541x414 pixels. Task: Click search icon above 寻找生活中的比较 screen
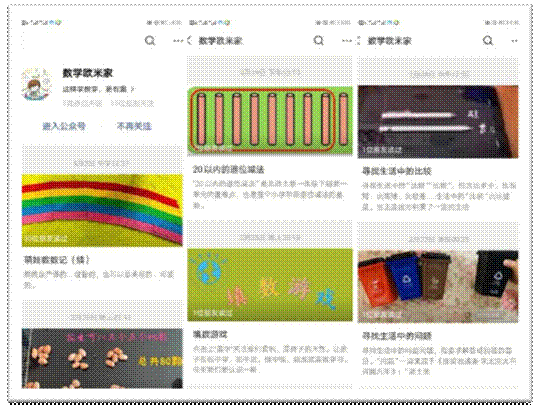pyautogui.click(x=488, y=41)
